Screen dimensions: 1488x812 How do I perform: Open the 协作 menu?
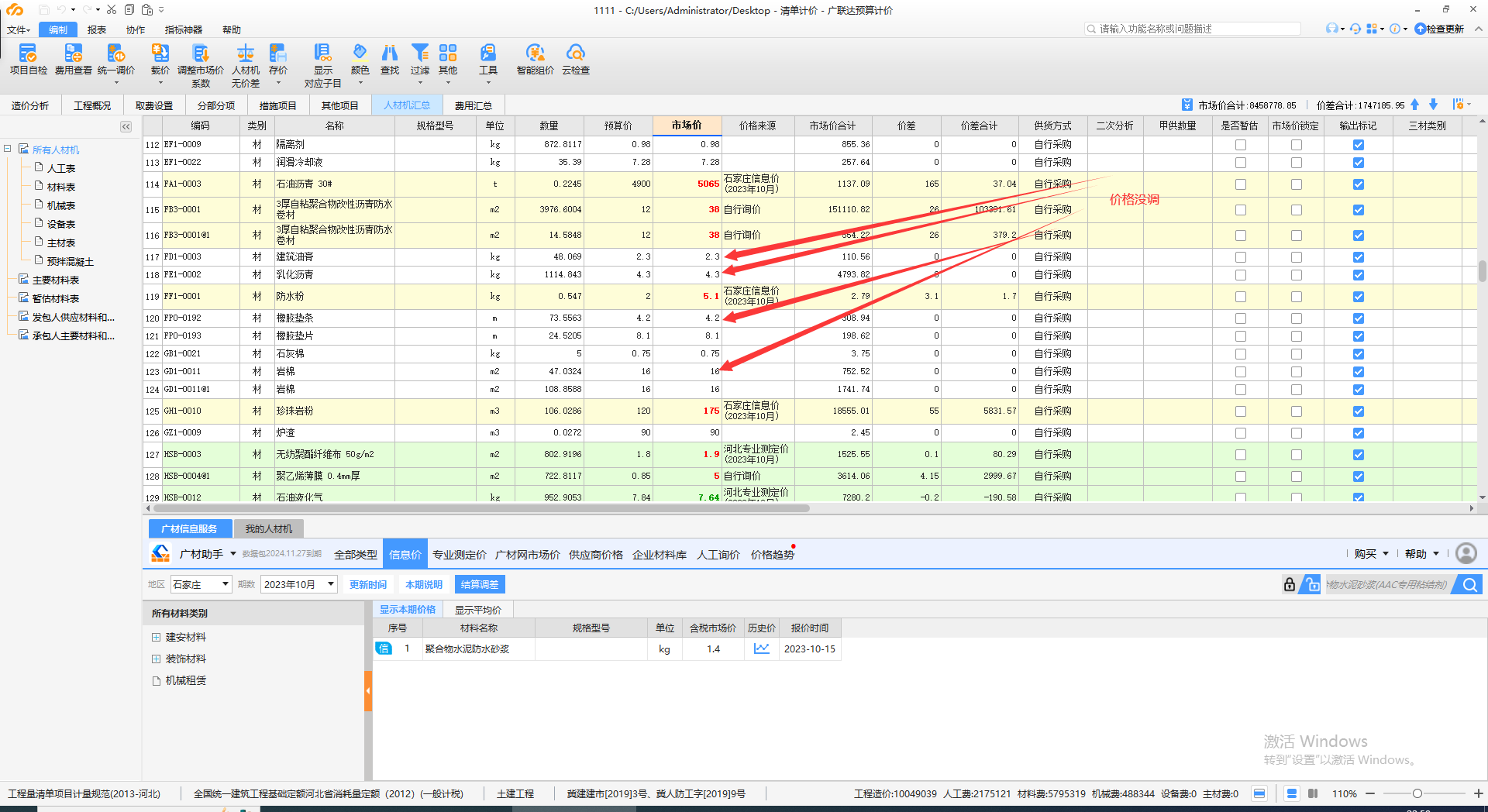click(136, 29)
